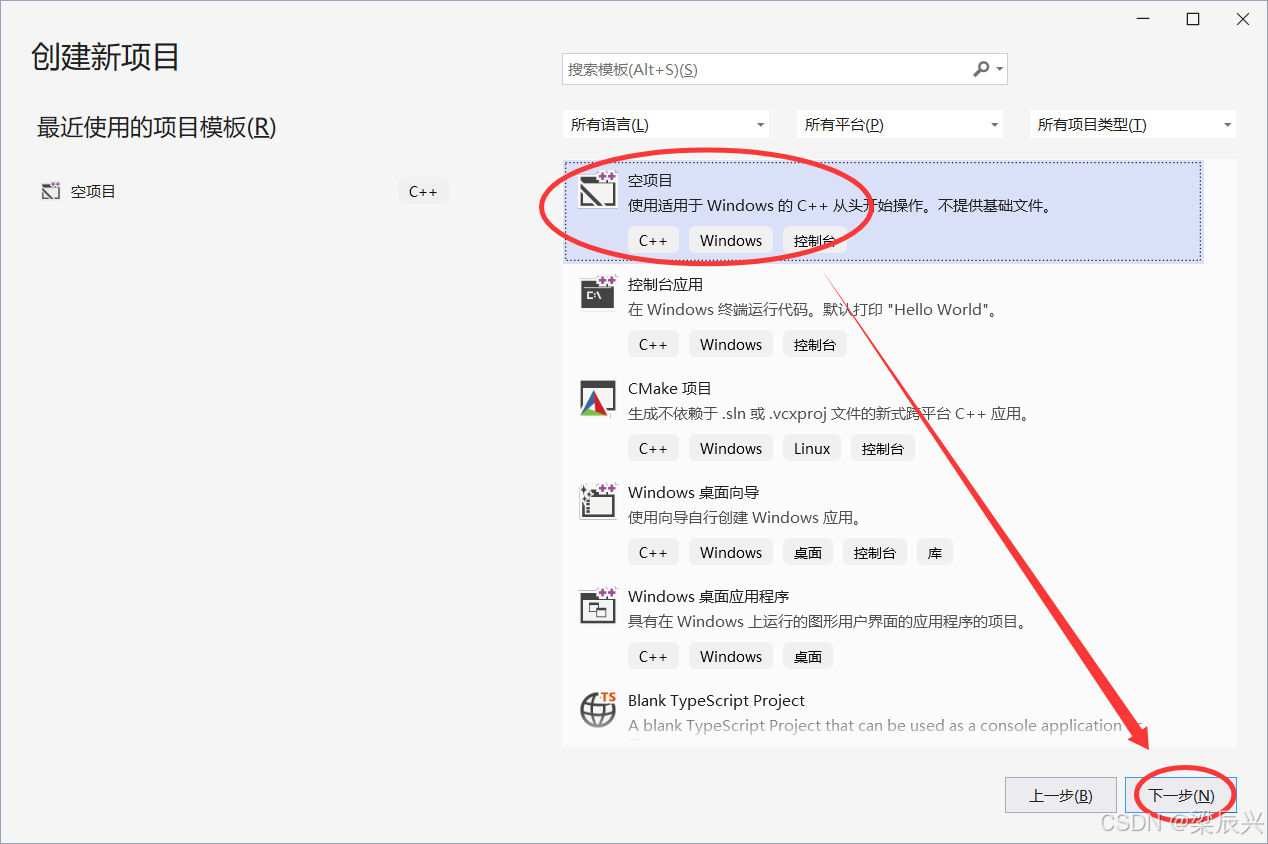Select the CMake 项目 template title
The width and height of the screenshot is (1268, 844).
(x=669, y=388)
